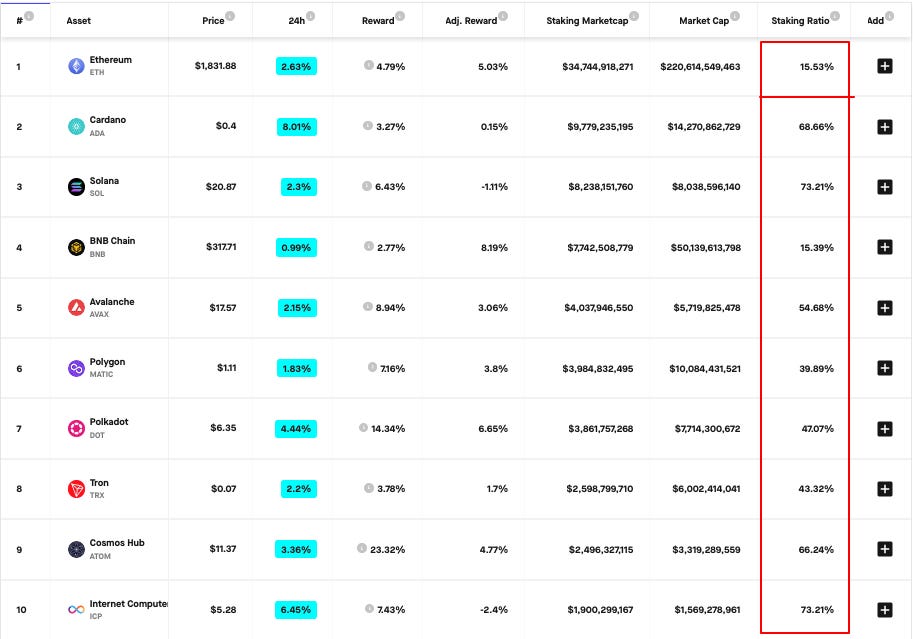The image size is (913, 639).
Task: Click Cardano's 8.01% 24h change badge
Action: pos(297,126)
